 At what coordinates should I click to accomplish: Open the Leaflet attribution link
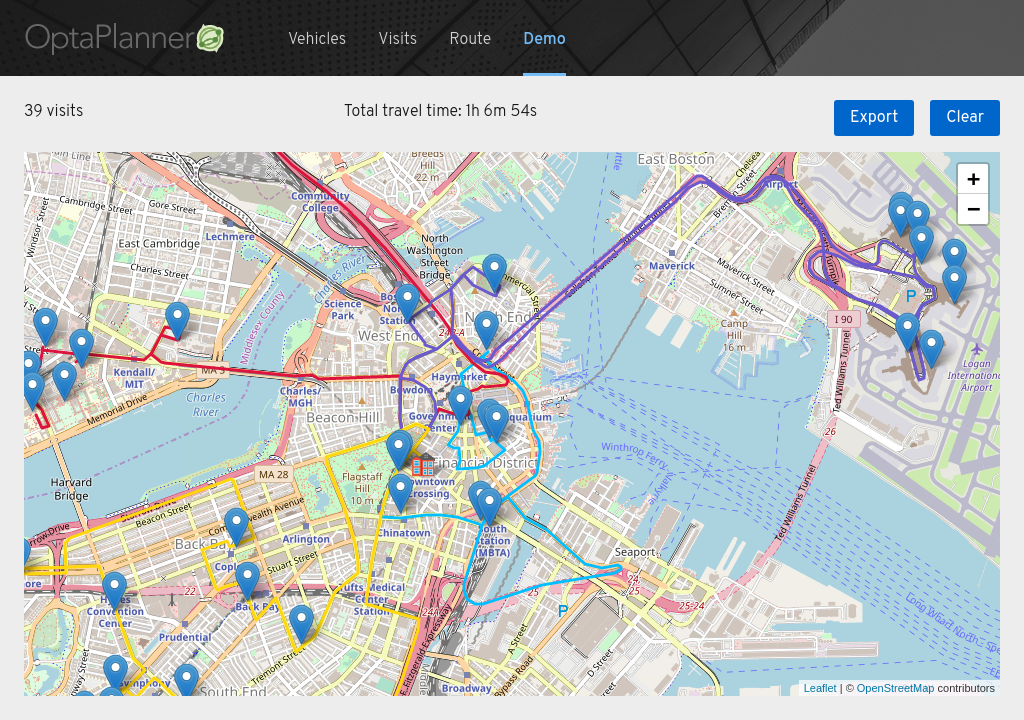[x=820, y=688]
